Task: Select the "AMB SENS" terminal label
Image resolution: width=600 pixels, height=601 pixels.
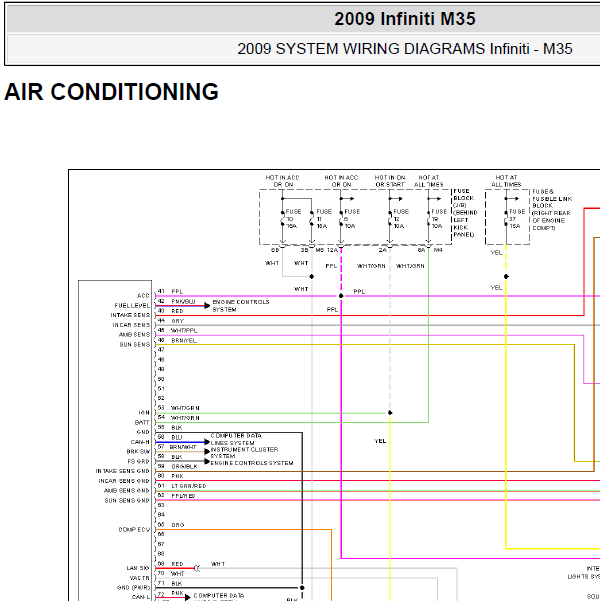Action: pos(134,335)
